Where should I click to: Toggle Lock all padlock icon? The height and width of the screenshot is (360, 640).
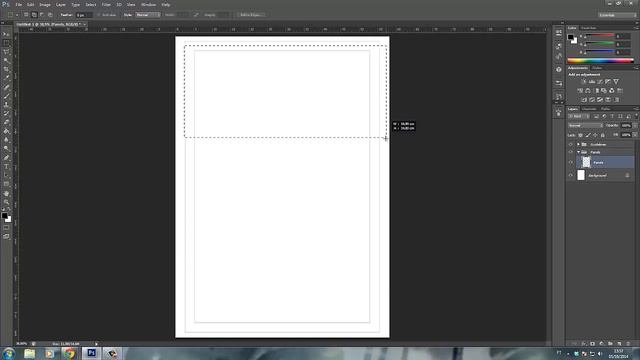coord(602,135)
